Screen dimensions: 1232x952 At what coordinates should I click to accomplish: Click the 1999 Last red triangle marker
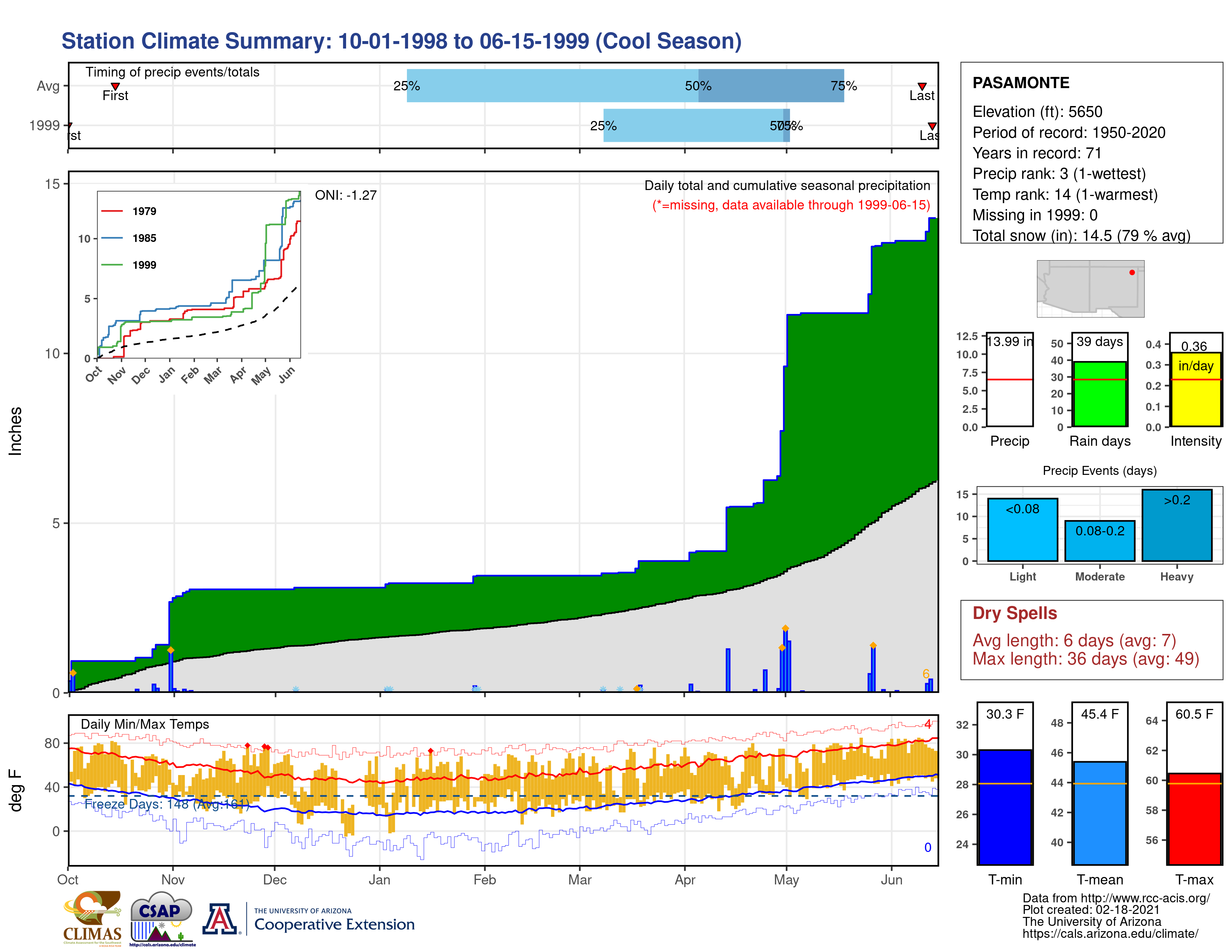click(x=932, y=126)
